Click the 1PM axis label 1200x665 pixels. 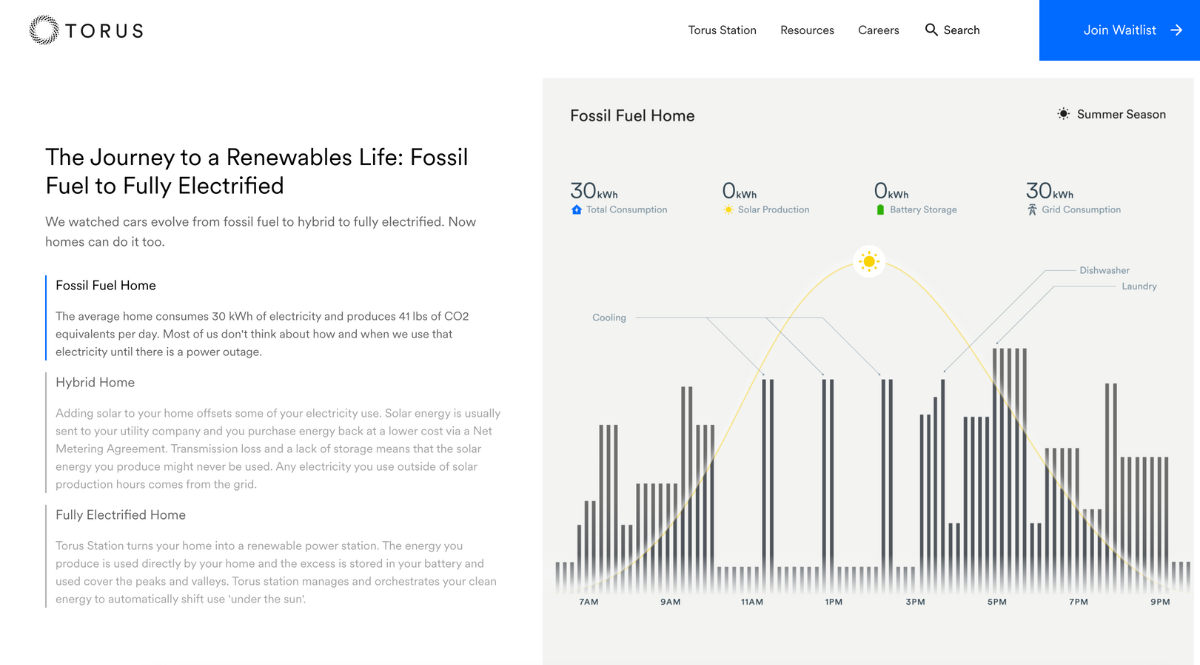[x=833, y=602]
